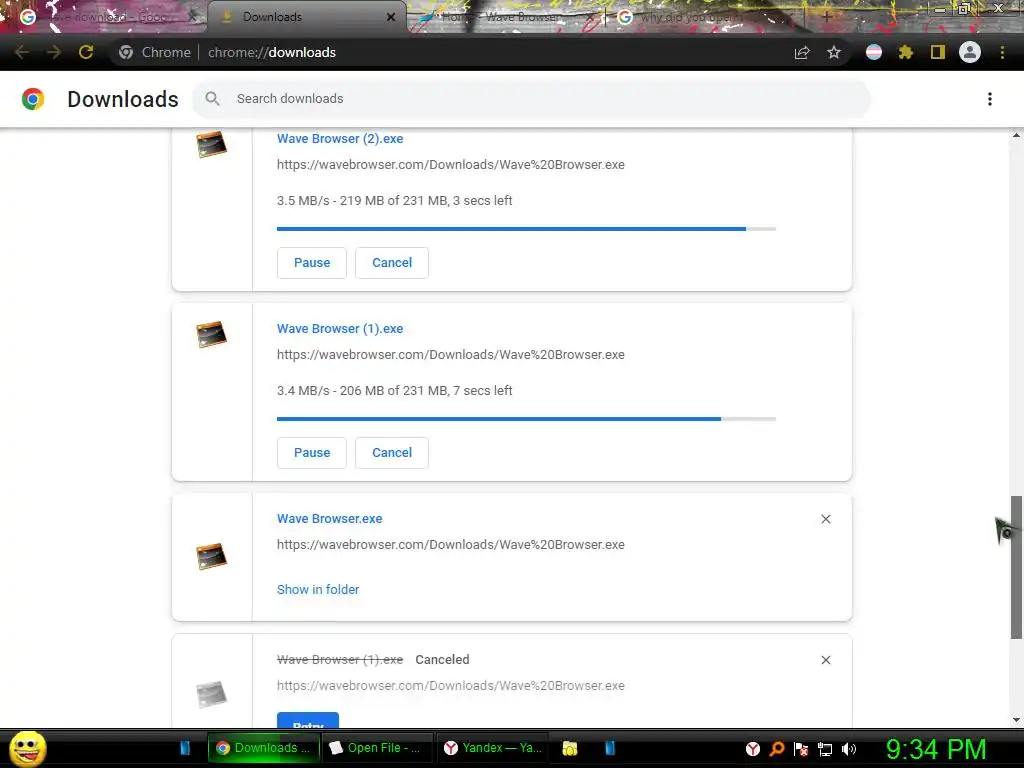Remove Wave Browser.exe from the list
The height and width of the screenshot is (768, 1024).
pos(825,519)
